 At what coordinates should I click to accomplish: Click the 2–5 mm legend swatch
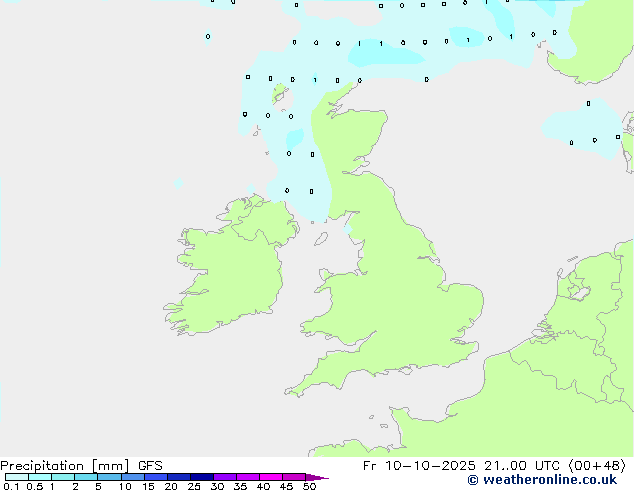coord(86,477)
